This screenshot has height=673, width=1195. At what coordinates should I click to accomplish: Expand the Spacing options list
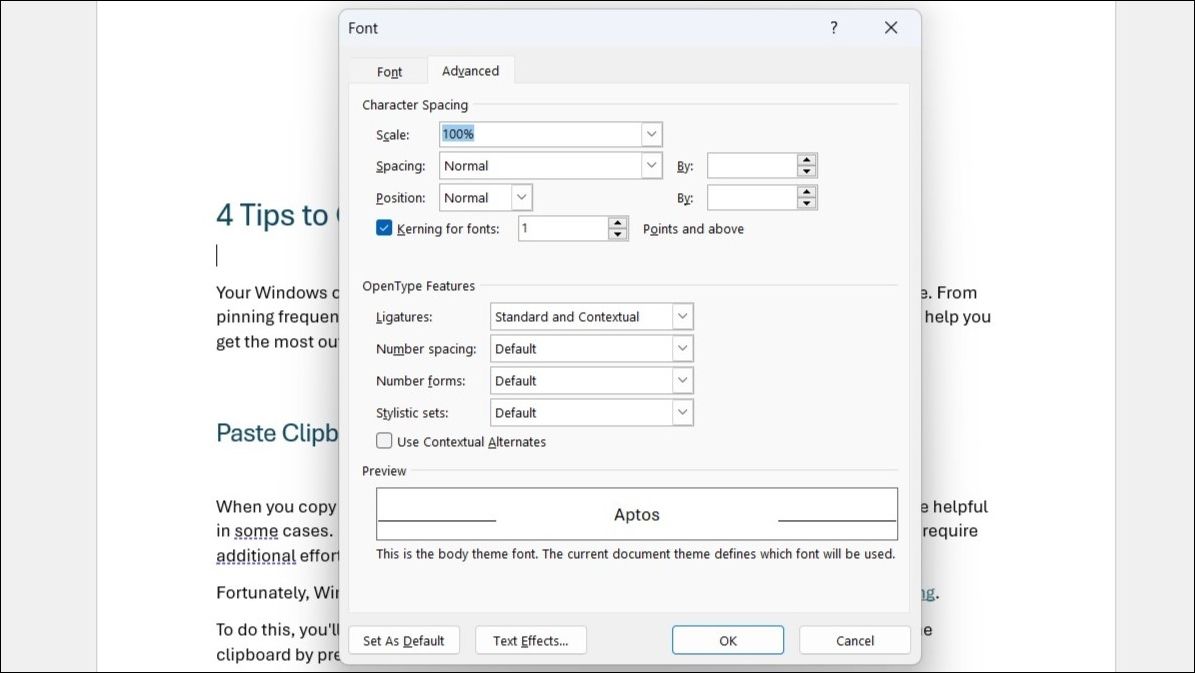(651, 165)
